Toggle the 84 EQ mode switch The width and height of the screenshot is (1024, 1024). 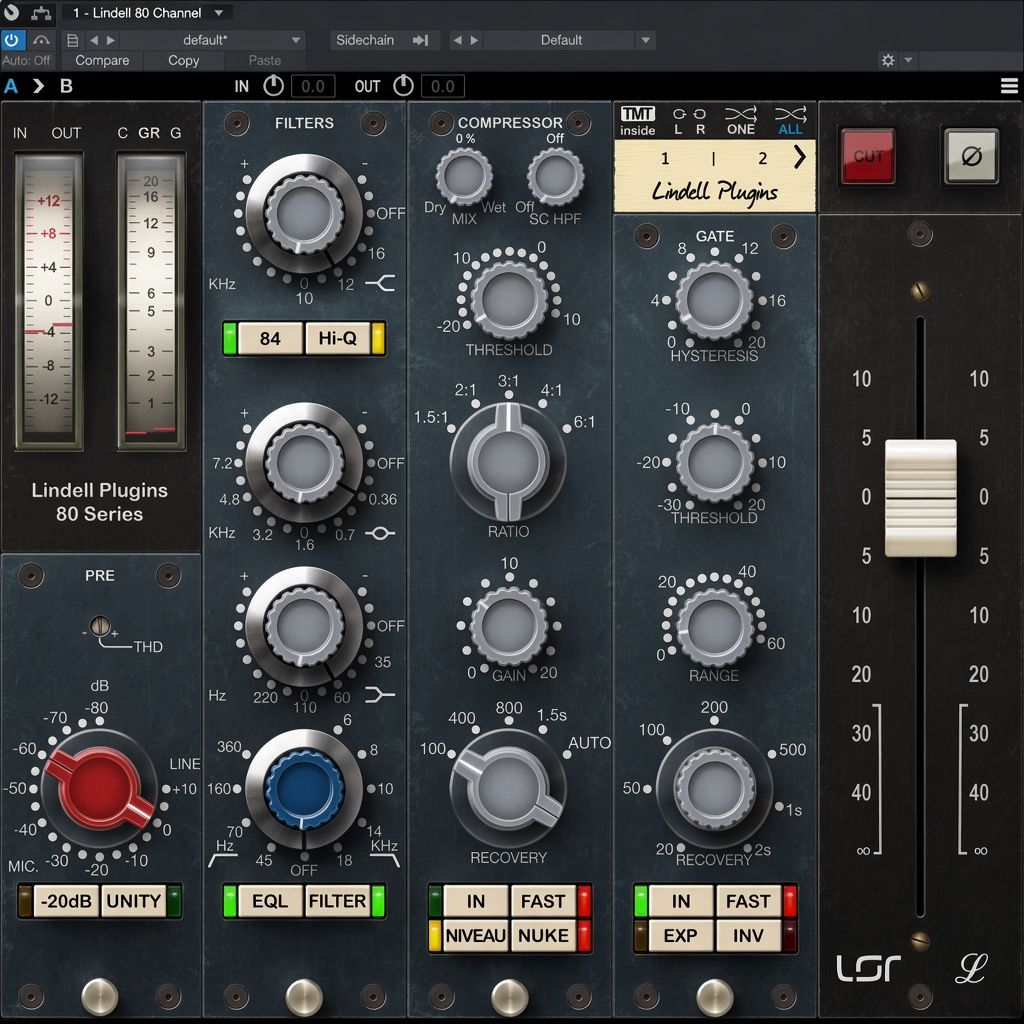pos(270,338)
